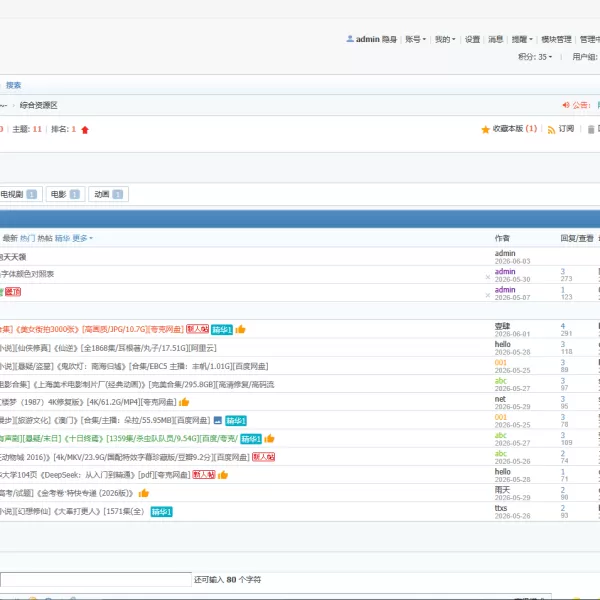Click the thumbs-up icon on 金考卷 thread
Viewport: 600px width, 600px height.
tap(143, 493)
